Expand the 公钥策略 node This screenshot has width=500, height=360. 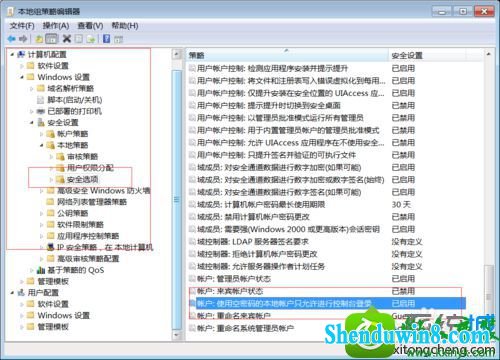pos(42,213)
